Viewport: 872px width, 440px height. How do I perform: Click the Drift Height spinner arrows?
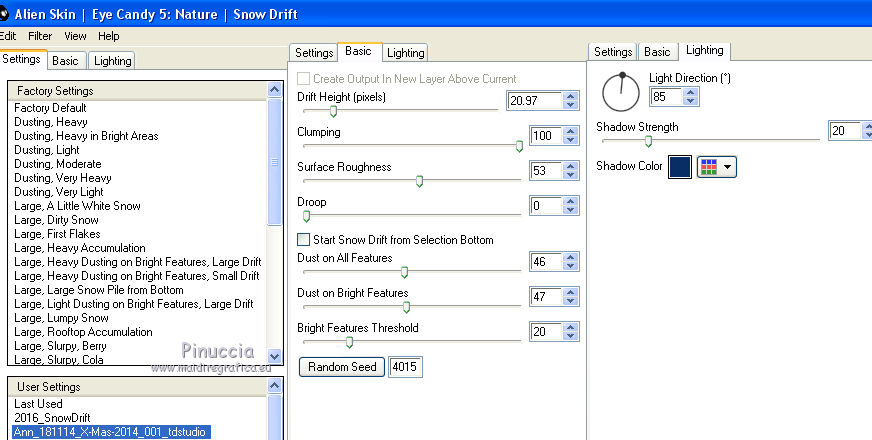click(570, 101)
